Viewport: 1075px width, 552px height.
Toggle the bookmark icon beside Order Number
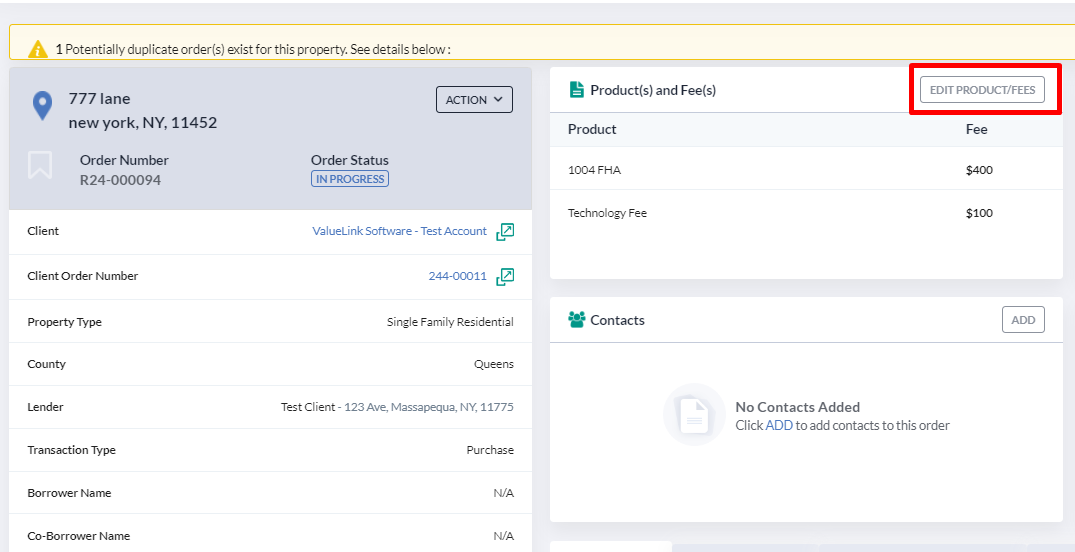tap(40, 165)
